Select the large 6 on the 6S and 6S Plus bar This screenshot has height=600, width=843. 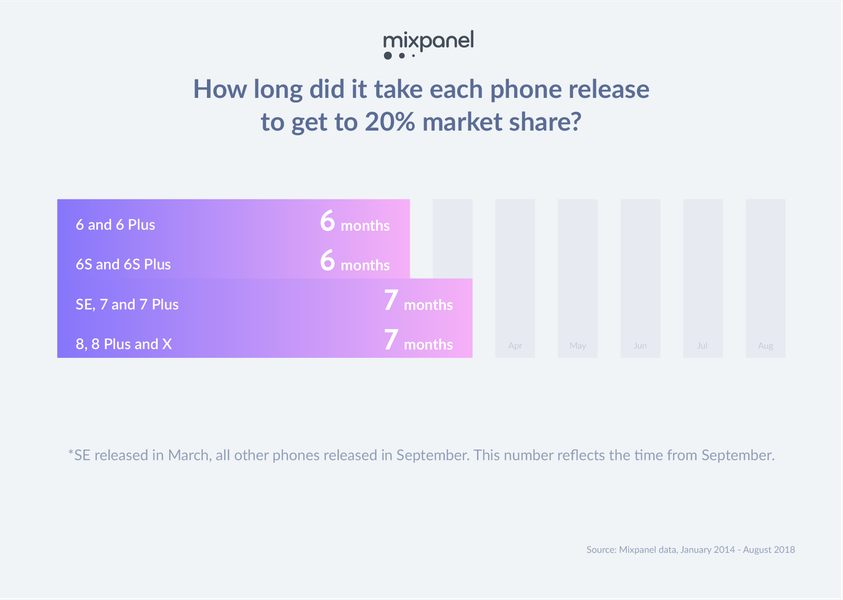coord(327,261)
